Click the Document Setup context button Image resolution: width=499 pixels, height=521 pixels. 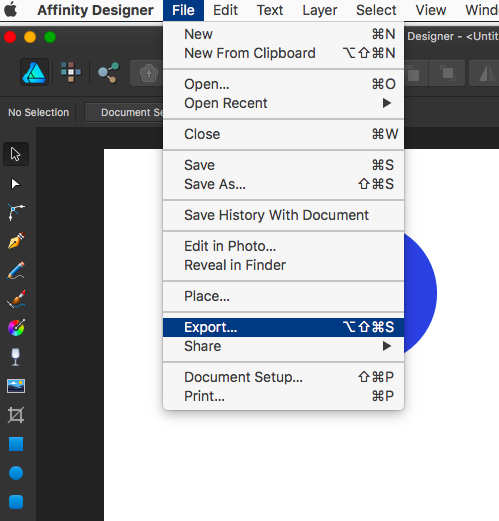click(125, 112)
